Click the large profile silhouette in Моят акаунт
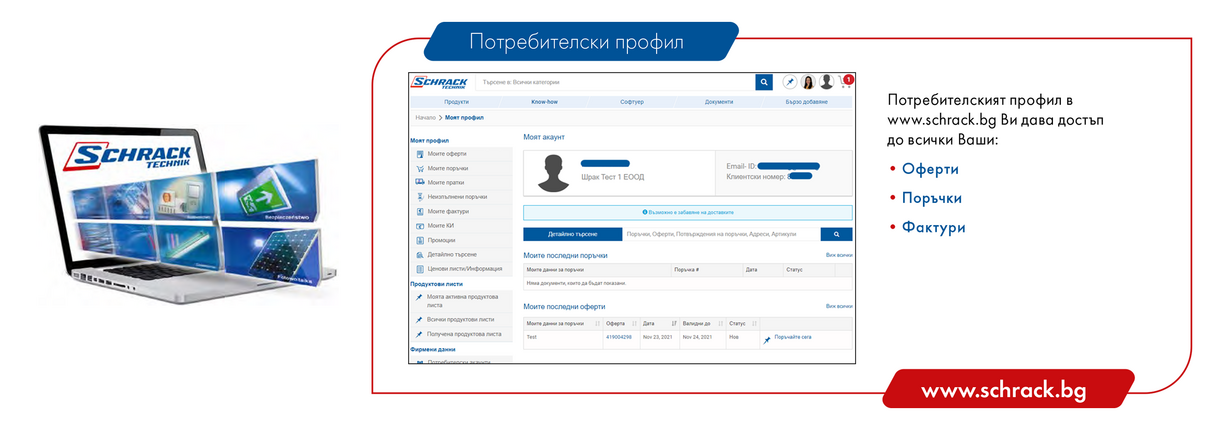This screenshot has width=1230, height=430. point(552,173)
